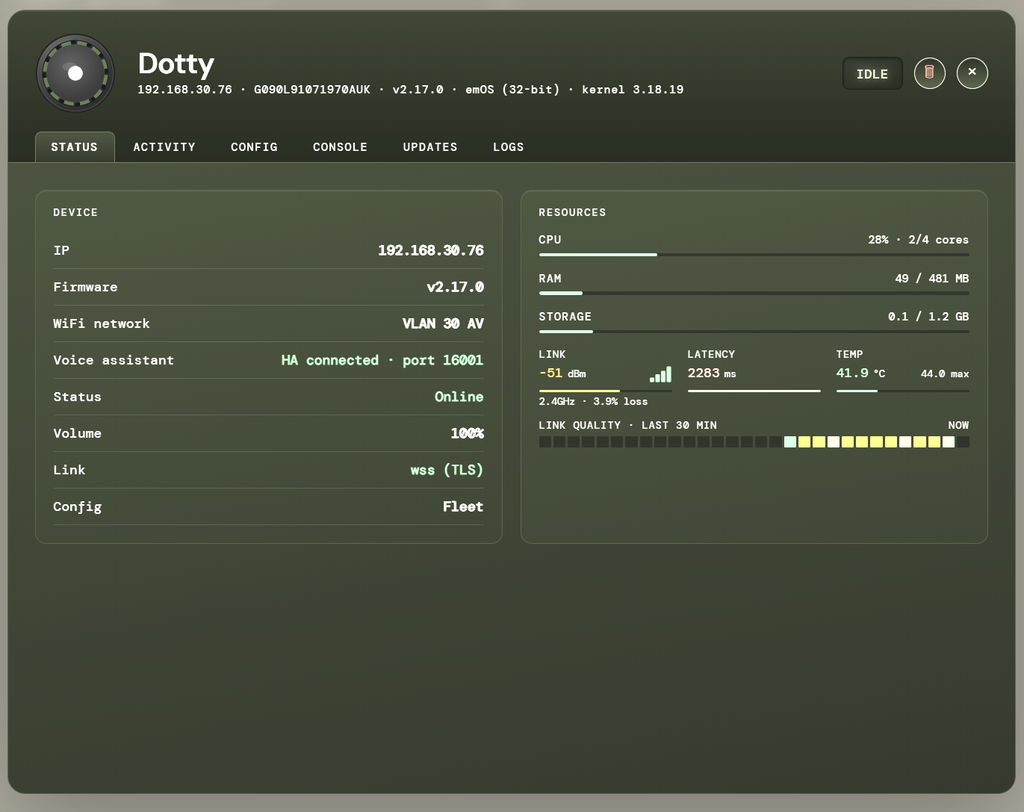
Task: Click the WiFi signal bars icon
Action: pos(660,374)
